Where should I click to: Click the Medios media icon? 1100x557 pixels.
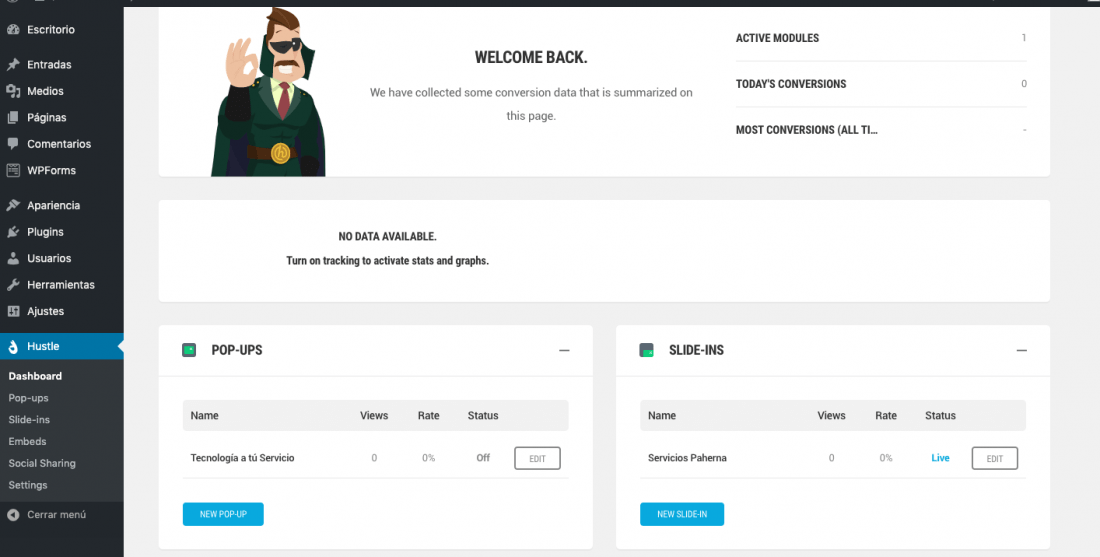(13, 91)
